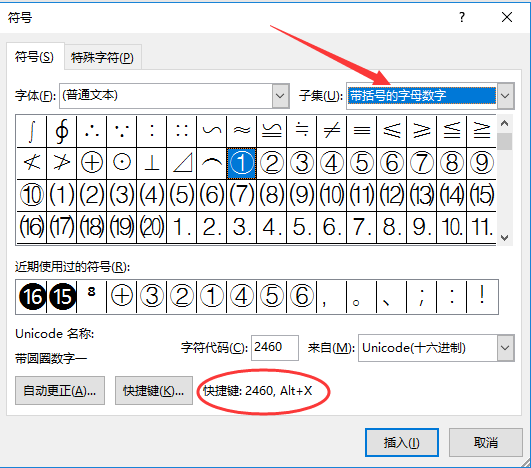Select the circled number 2 symbol in grid
The width and height of the screenshot is (531, 468).
tap(272, 163)
